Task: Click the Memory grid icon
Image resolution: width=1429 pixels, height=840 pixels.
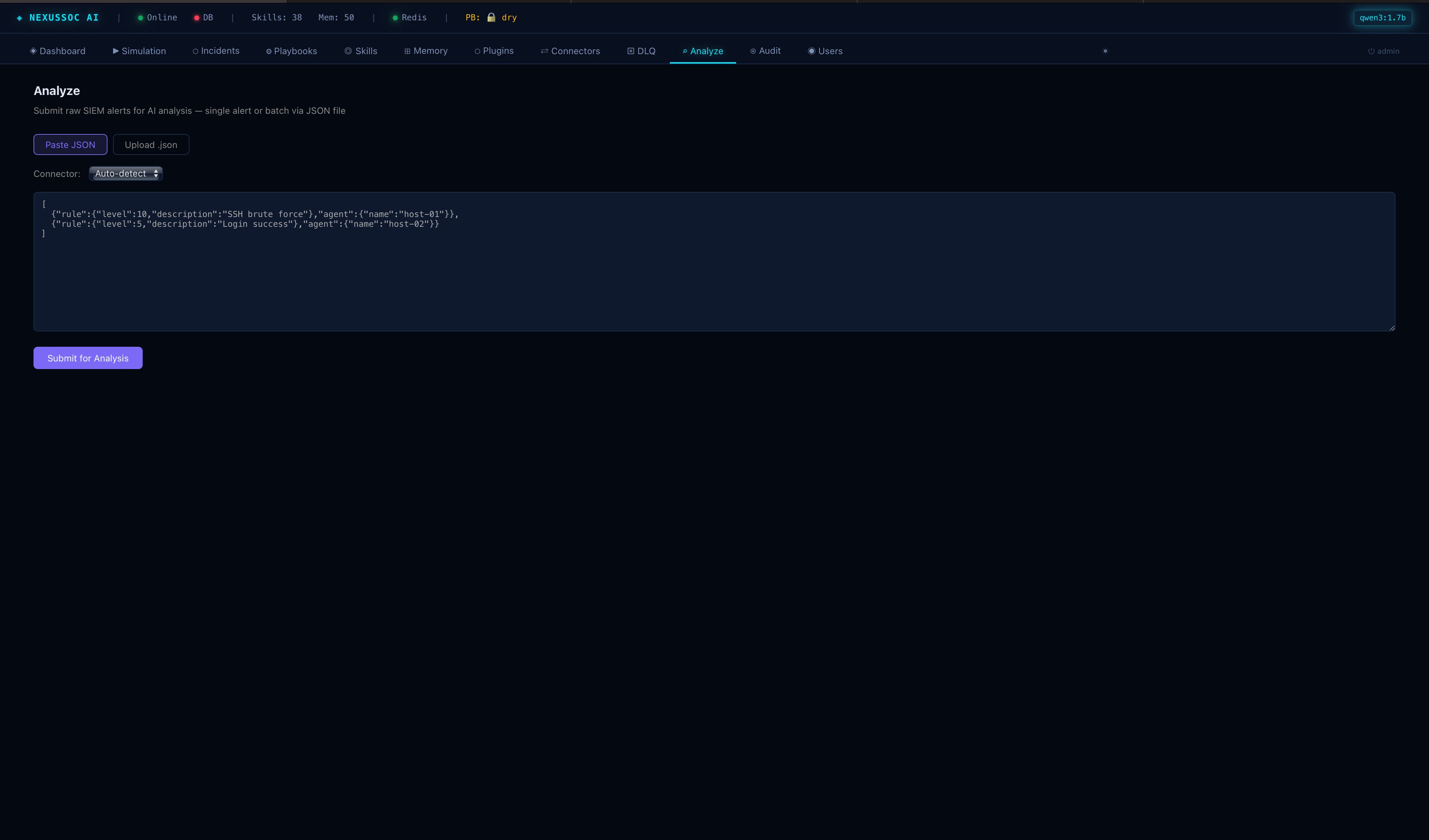Action: point(407,51)
